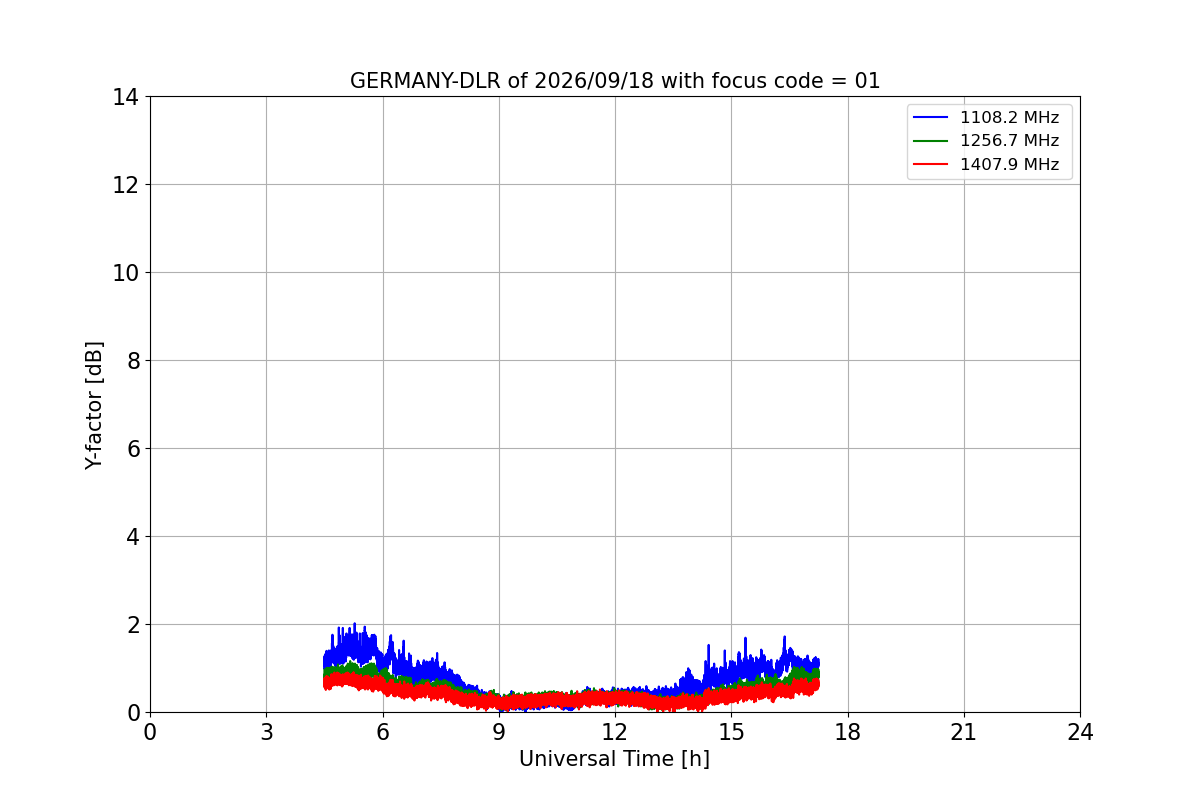Click the x-axis tick label 18

click(848, 733)
